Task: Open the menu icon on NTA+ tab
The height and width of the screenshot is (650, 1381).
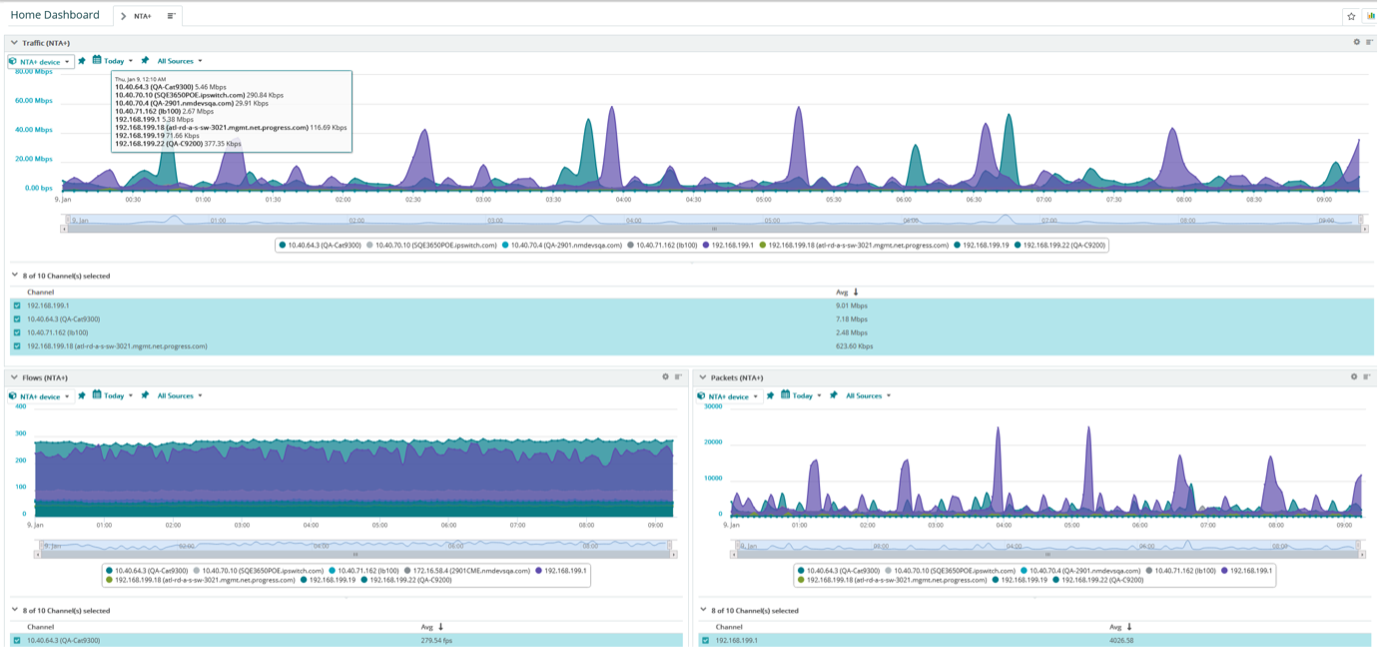Action: pos(171,16)
